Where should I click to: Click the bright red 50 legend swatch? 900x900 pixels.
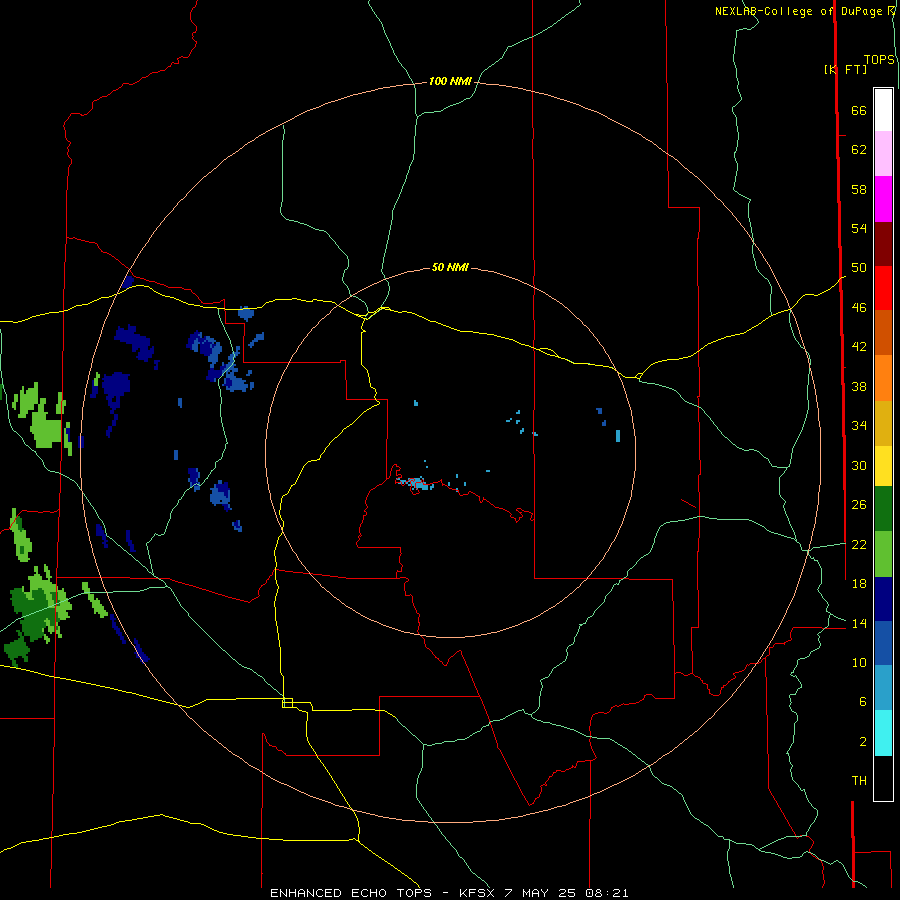(x=883, y=288)
